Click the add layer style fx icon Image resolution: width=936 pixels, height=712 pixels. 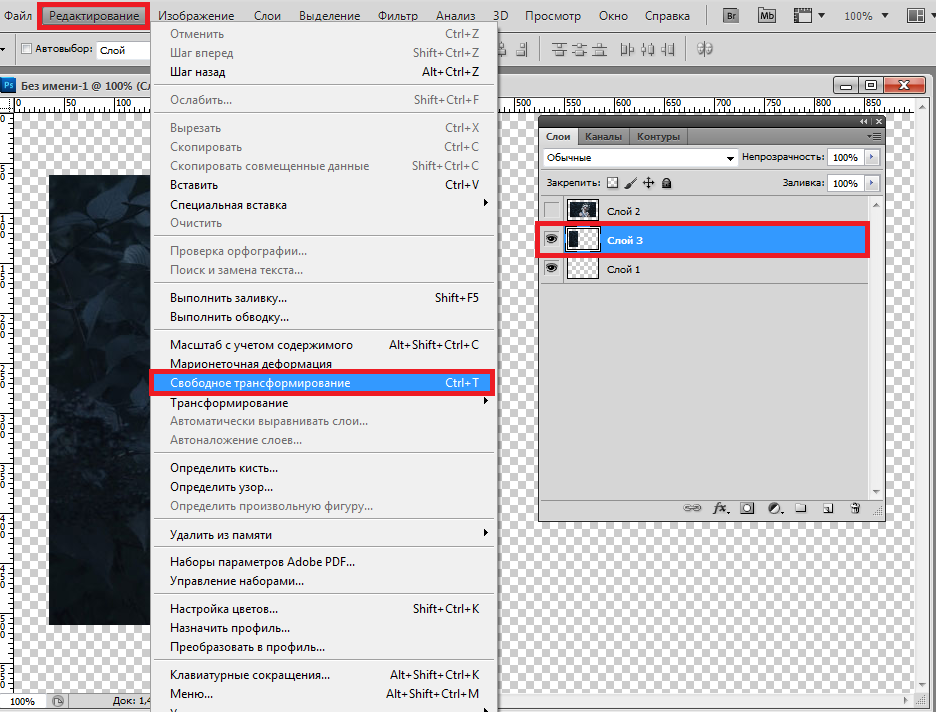[x=720, y=508]
